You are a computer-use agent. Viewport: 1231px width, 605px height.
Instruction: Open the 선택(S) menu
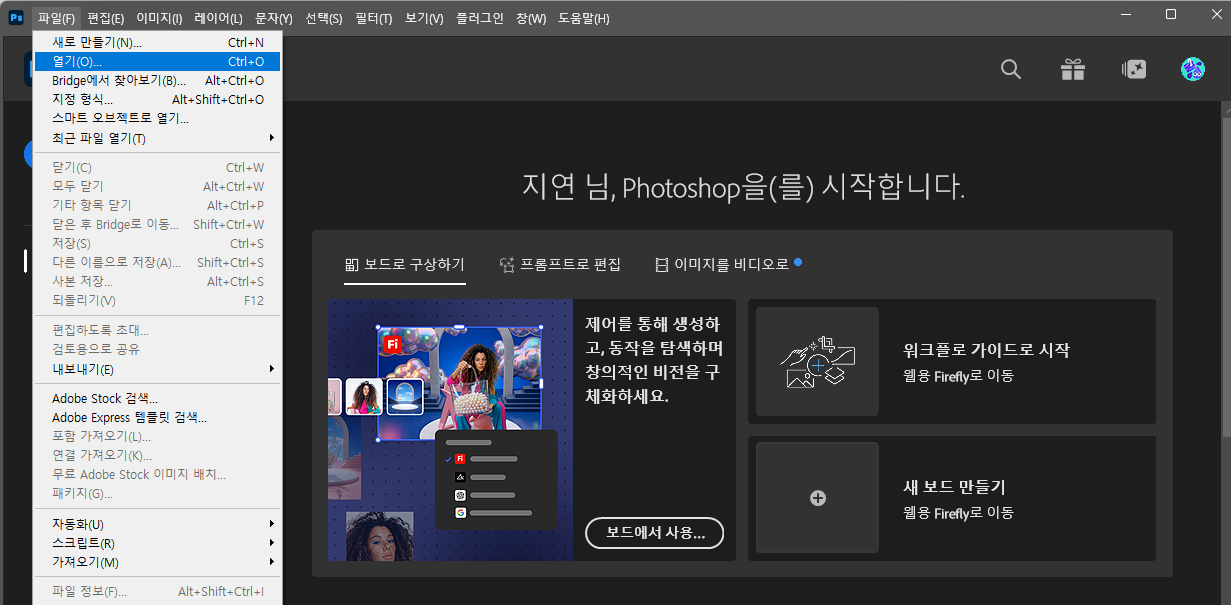[x=323, y=19]
